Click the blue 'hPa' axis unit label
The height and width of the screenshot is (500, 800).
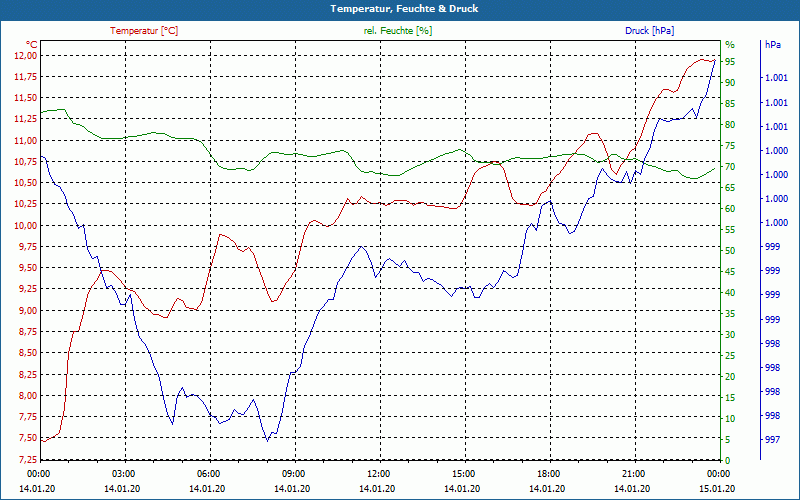[x=772, y=44]
